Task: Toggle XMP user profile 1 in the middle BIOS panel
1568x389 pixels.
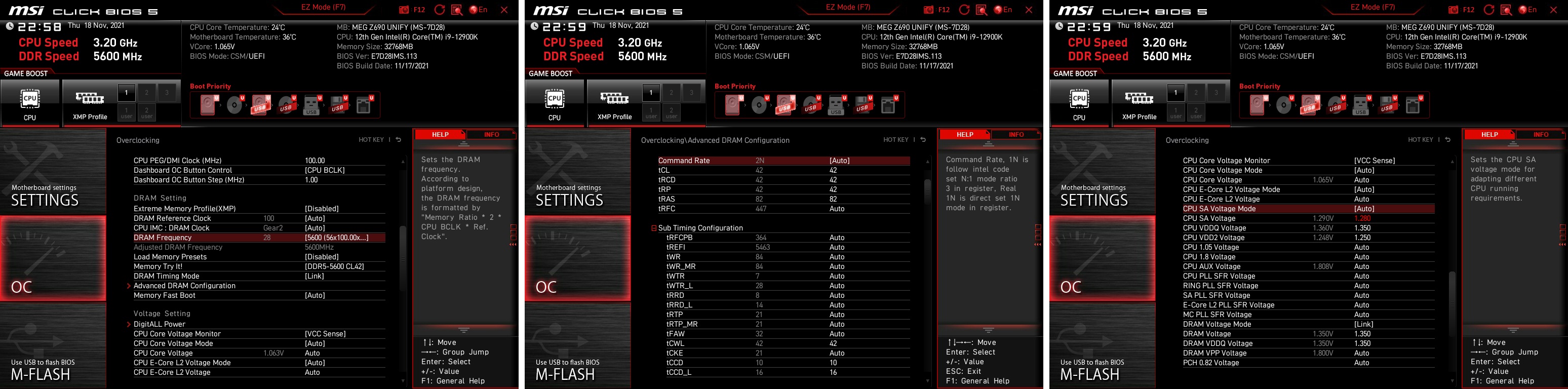Action: click(x=651, y=112)
